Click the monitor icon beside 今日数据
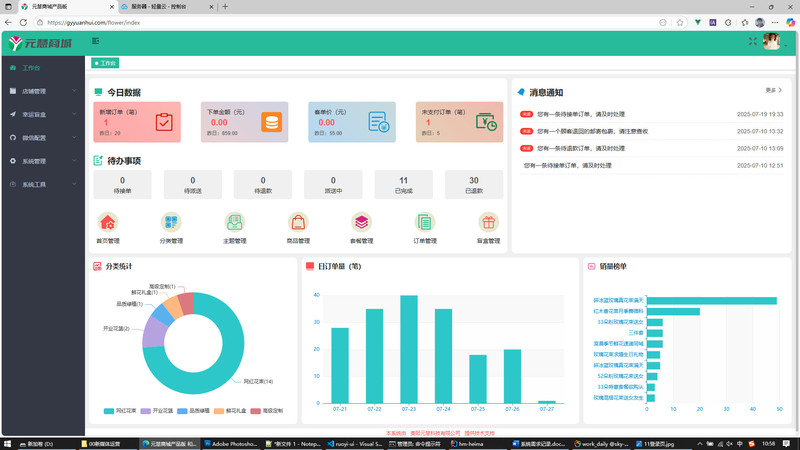Image resolution: width=800 pixels, height=450 pixels. pos(98,92)
